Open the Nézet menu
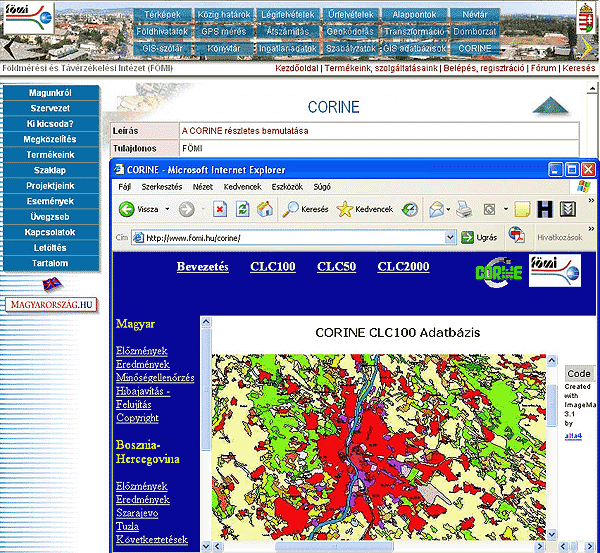This screenshot has height=553, width=600. 202,186
